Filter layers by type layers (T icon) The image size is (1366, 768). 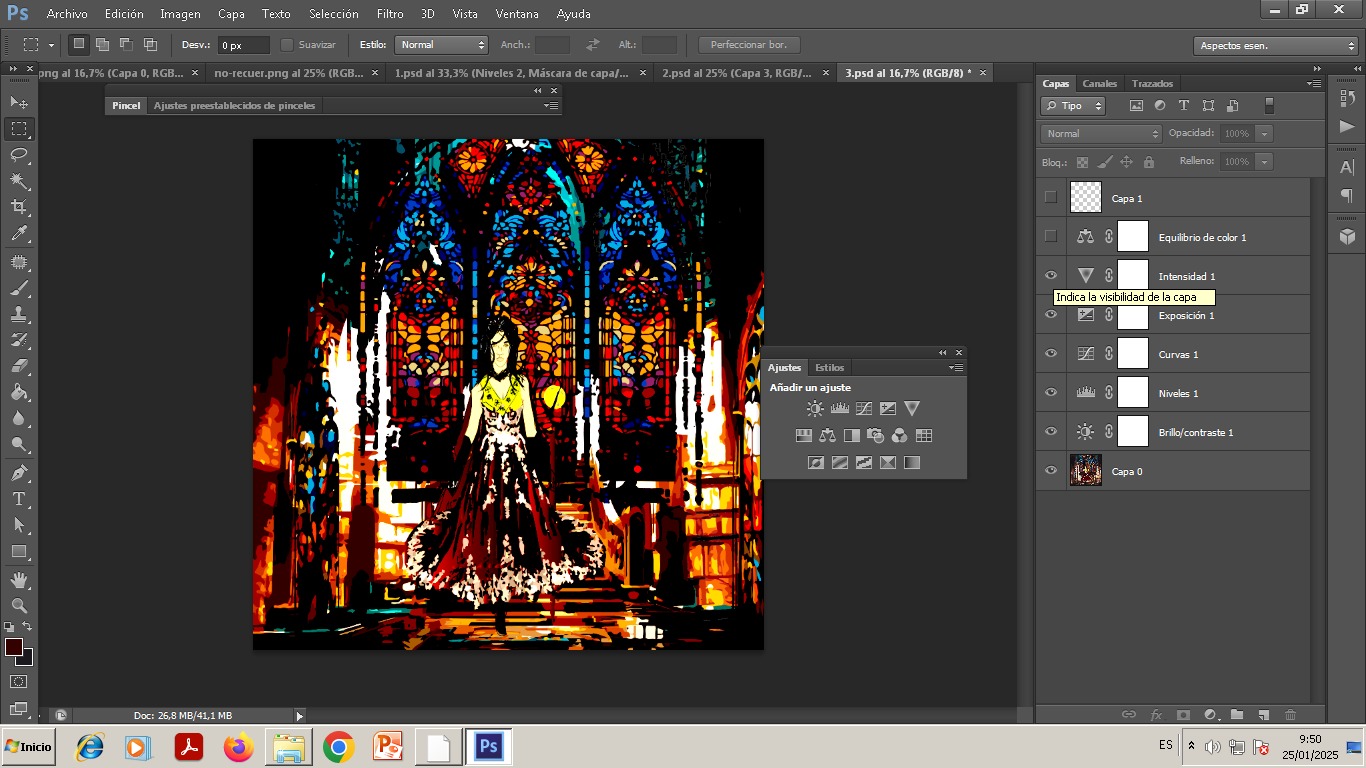pyautogui.click(x=1184, y=105)
